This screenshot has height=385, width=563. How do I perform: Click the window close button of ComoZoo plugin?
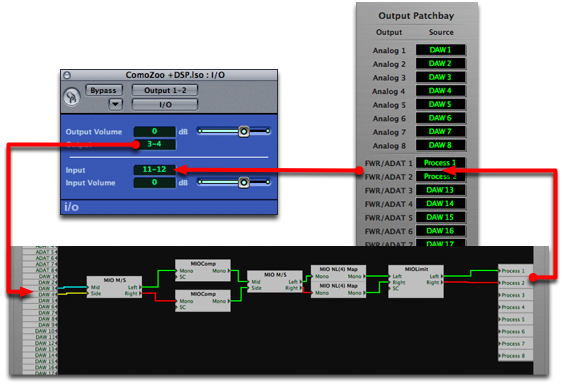point(67,75)
